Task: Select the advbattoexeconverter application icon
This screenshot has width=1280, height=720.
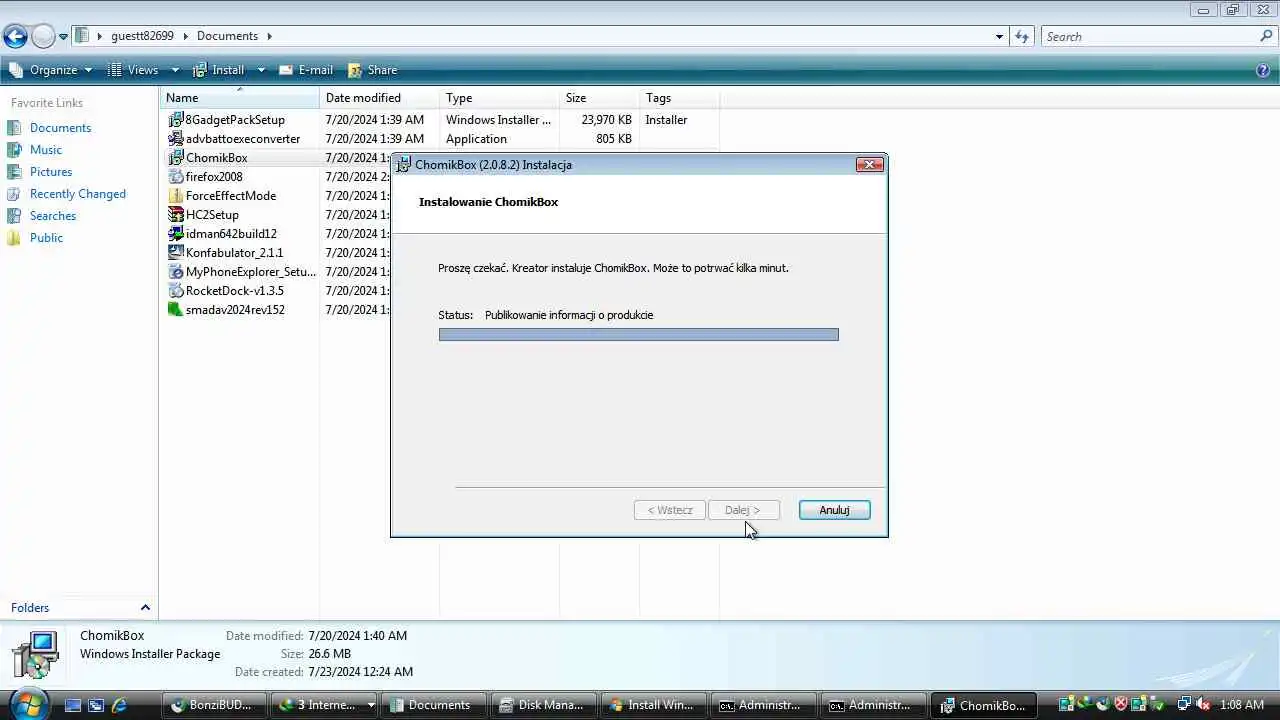Action: click(176, 139)
